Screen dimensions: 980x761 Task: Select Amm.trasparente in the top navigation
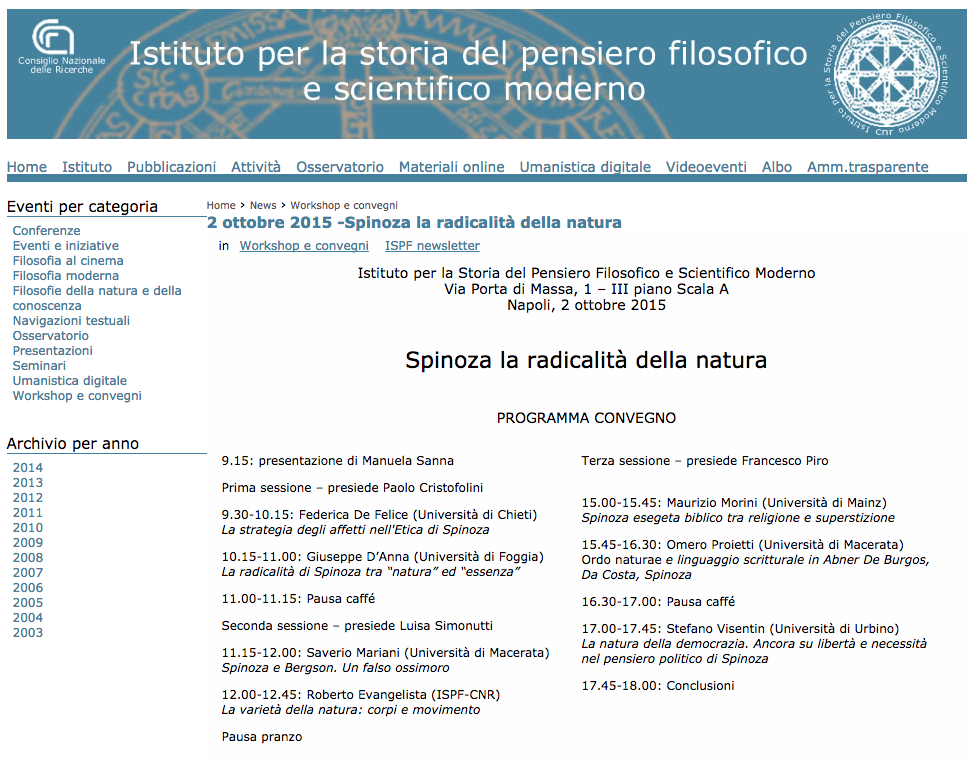tap(867, 167)
